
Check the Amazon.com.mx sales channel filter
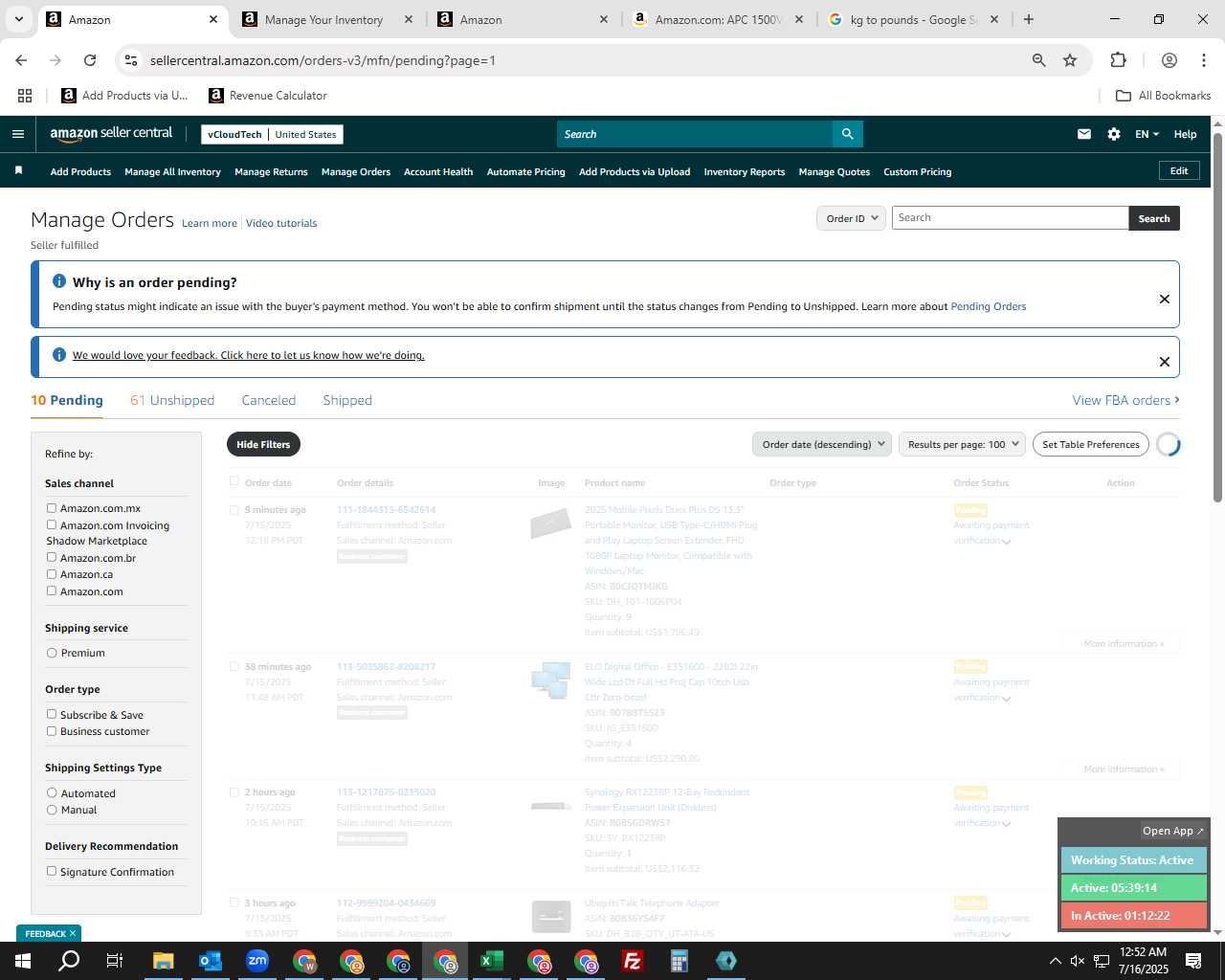52,508
